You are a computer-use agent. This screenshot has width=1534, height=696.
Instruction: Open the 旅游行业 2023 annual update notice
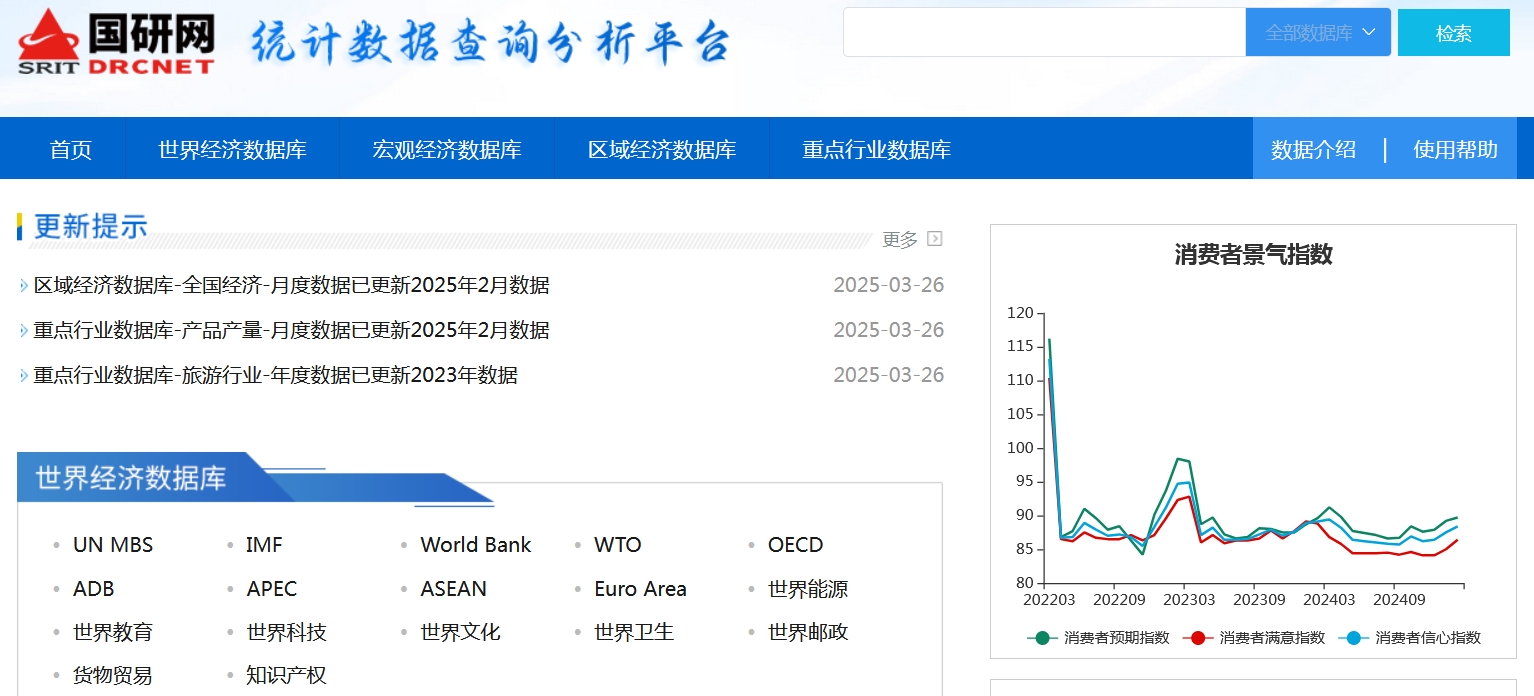tap(276, 376)
